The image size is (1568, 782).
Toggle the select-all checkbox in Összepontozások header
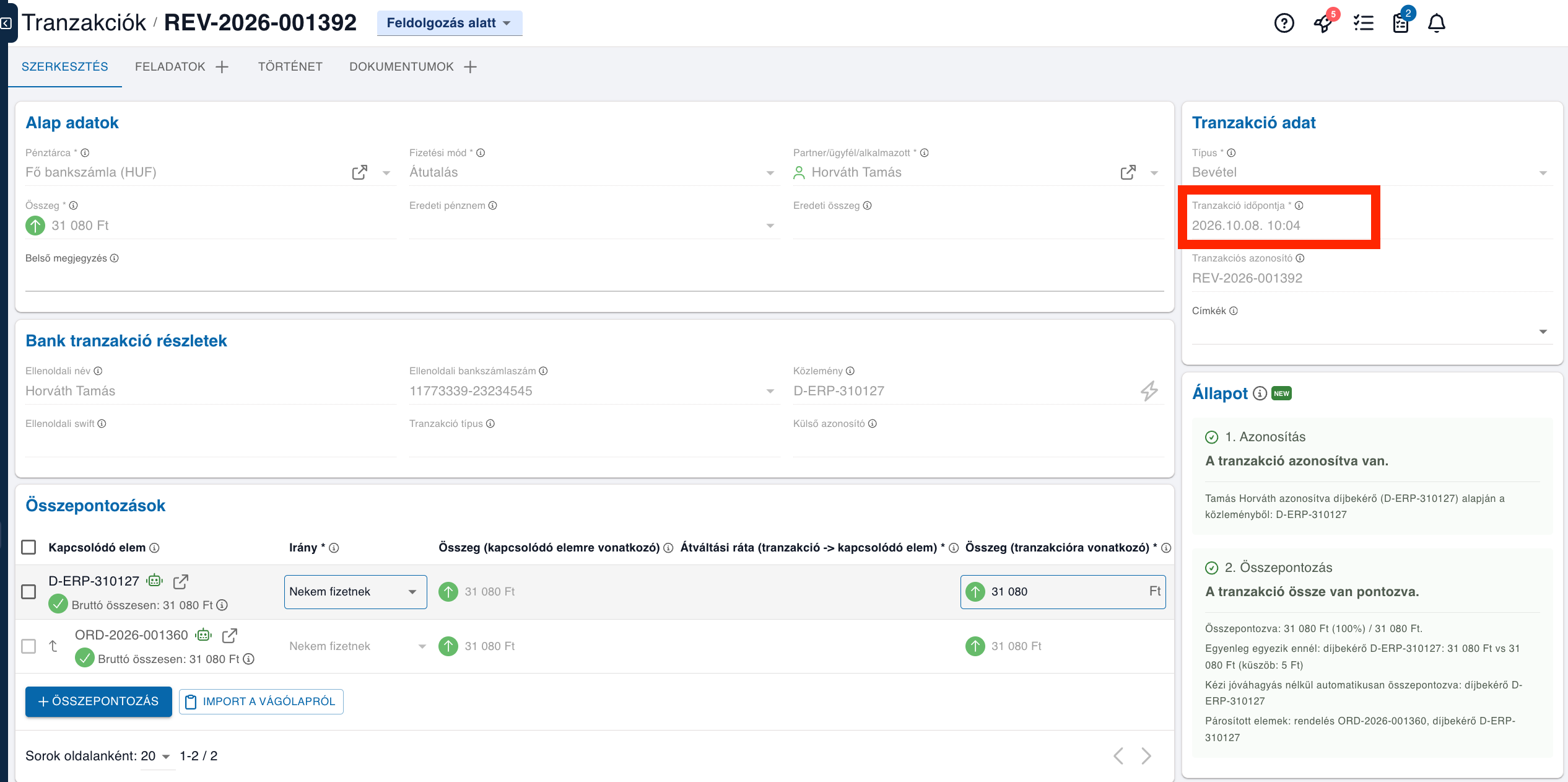[28, 547]
